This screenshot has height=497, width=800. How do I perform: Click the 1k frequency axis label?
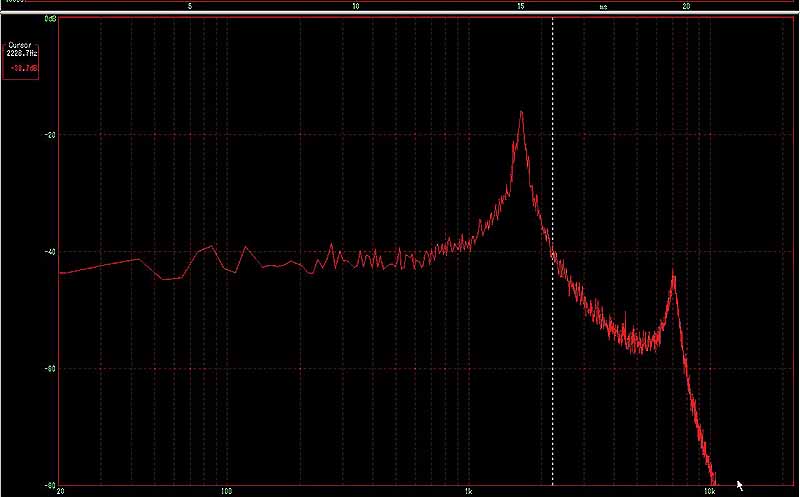[x=467, y=491]
